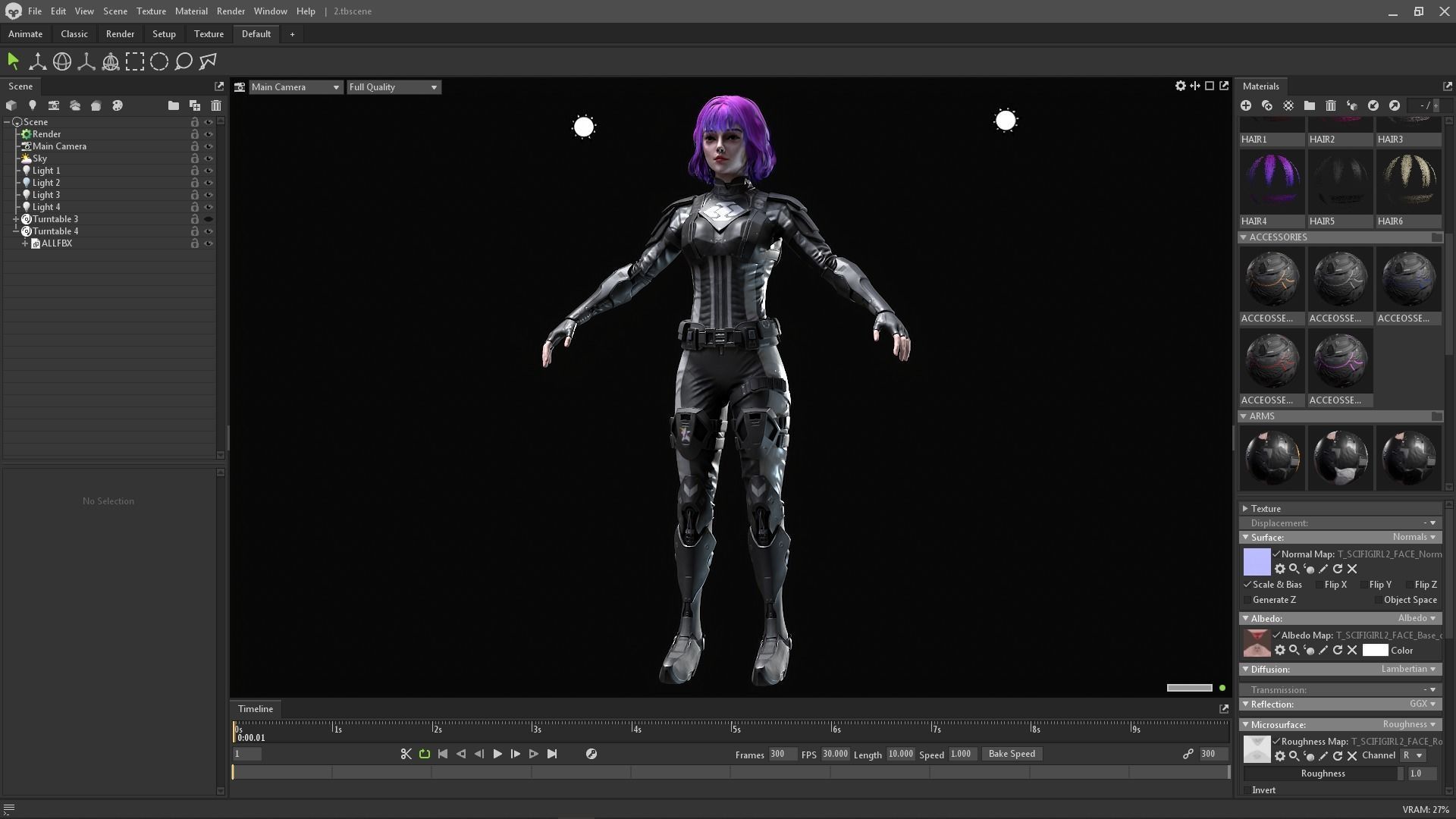Enable Flip X checkbox
Image resolution: width=1456 pixels, height=819 pixels.
[1319, 585]
